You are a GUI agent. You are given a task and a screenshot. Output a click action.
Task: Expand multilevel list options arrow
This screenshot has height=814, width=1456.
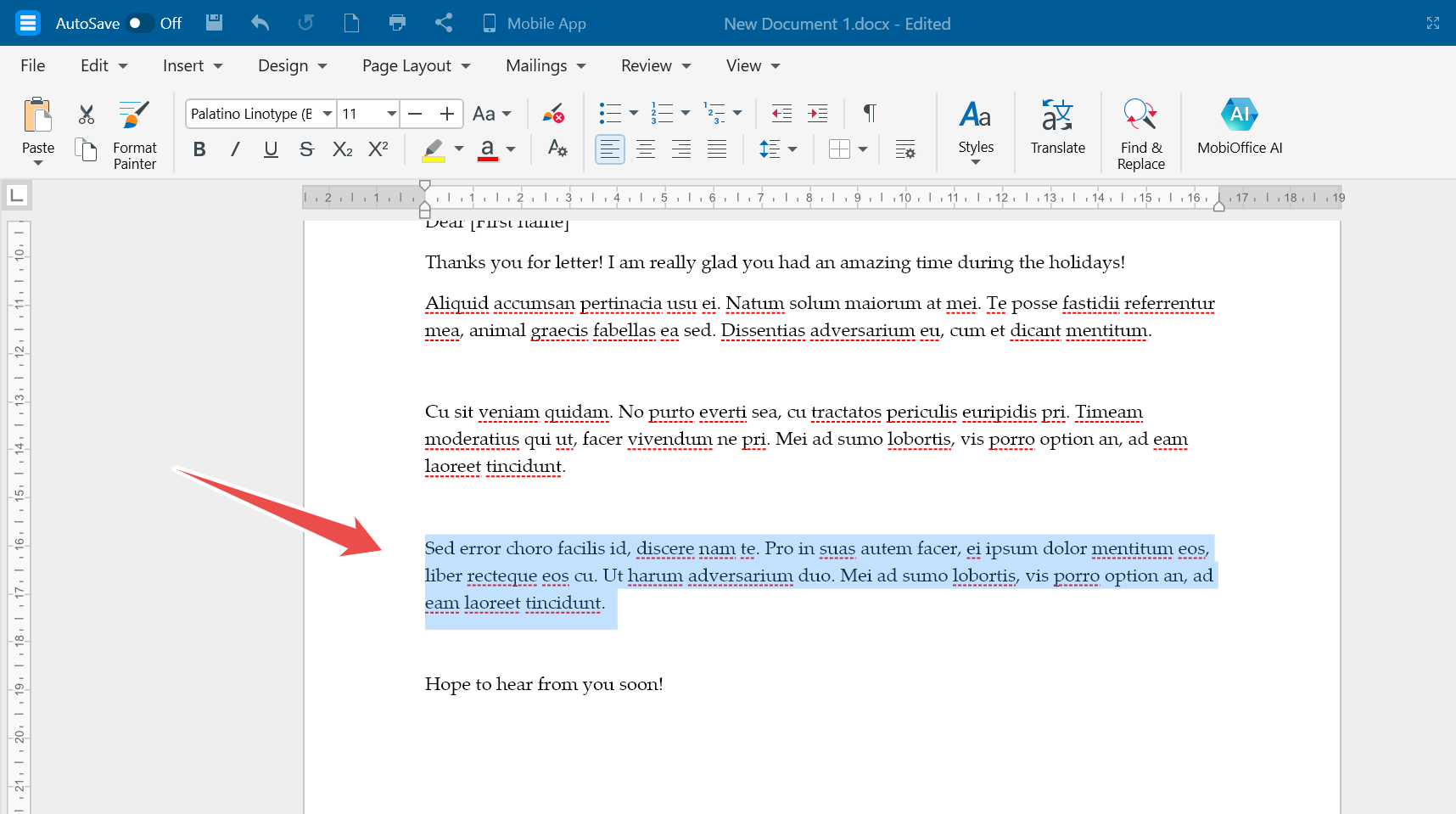click(x=737, y=113)
